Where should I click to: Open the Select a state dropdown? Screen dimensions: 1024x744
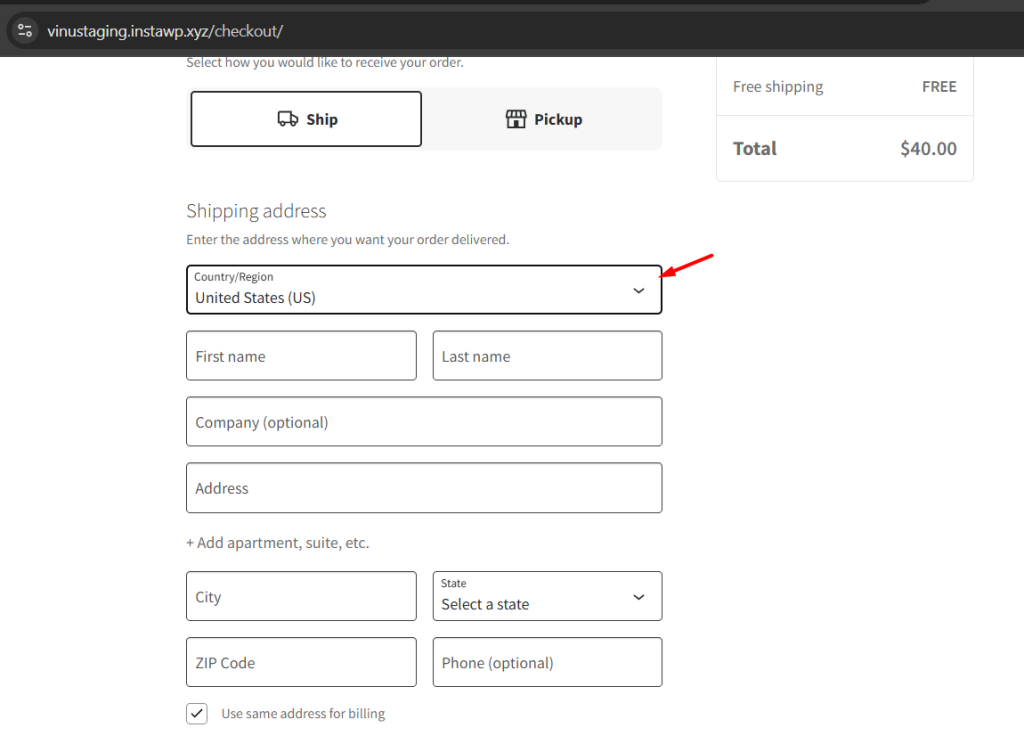click(547, 596)
